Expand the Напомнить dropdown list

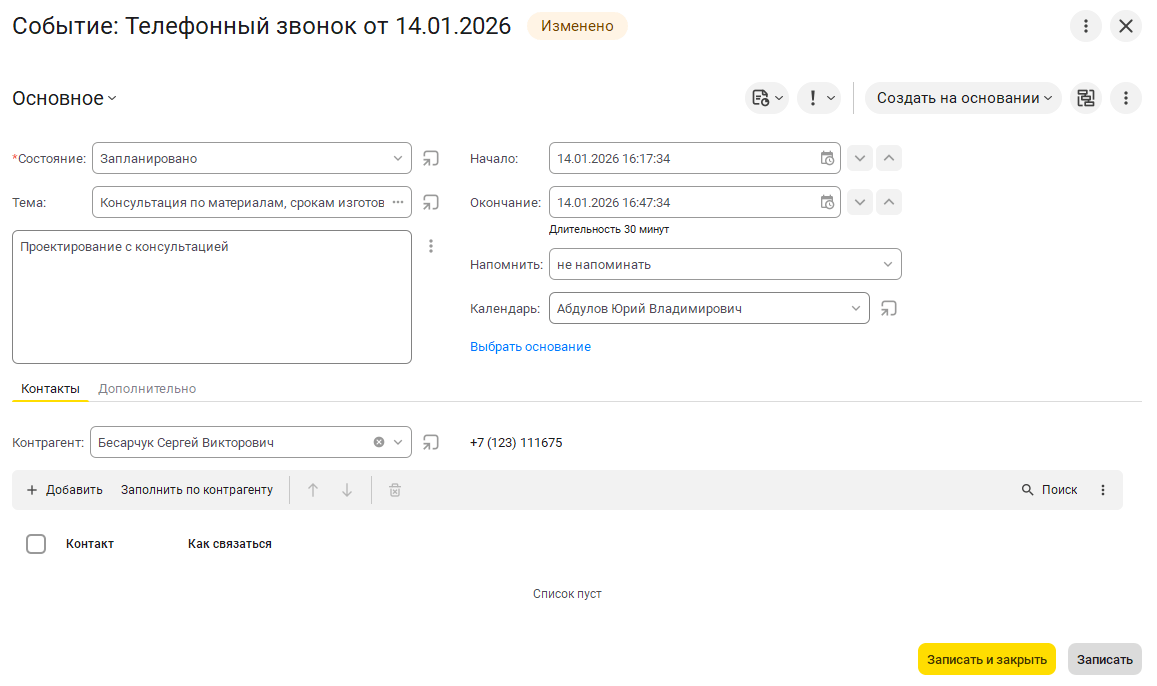point(887,265)
